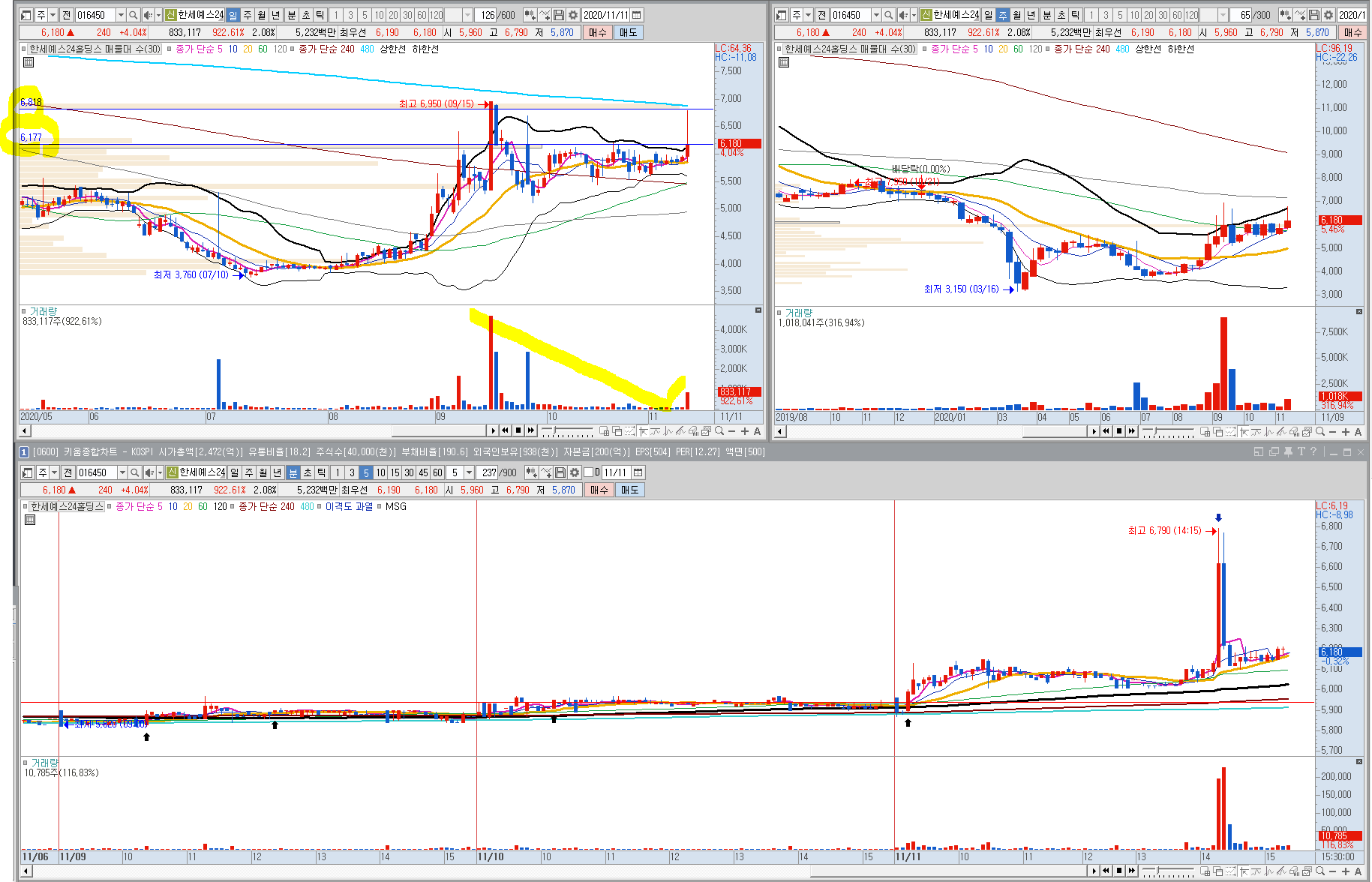Expand speaker options dropdown in bottom chart
Screen dimensions: 1372x882
[160, 472]
